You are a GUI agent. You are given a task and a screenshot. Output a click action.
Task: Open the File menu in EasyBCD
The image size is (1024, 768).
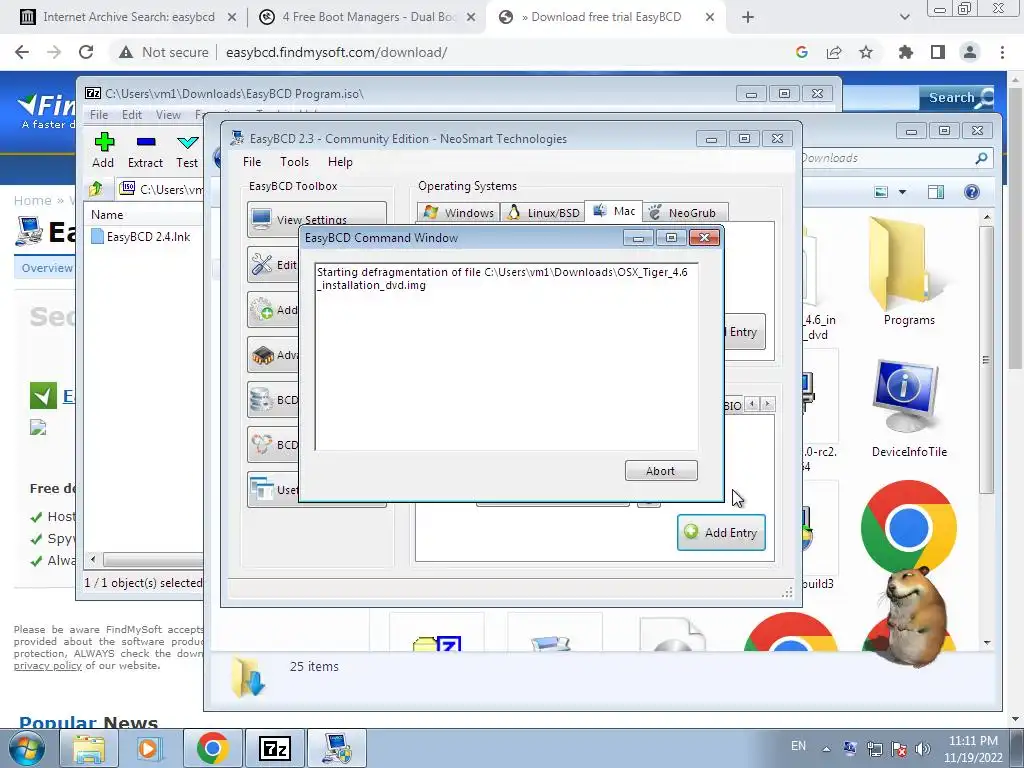coord(251,162)
